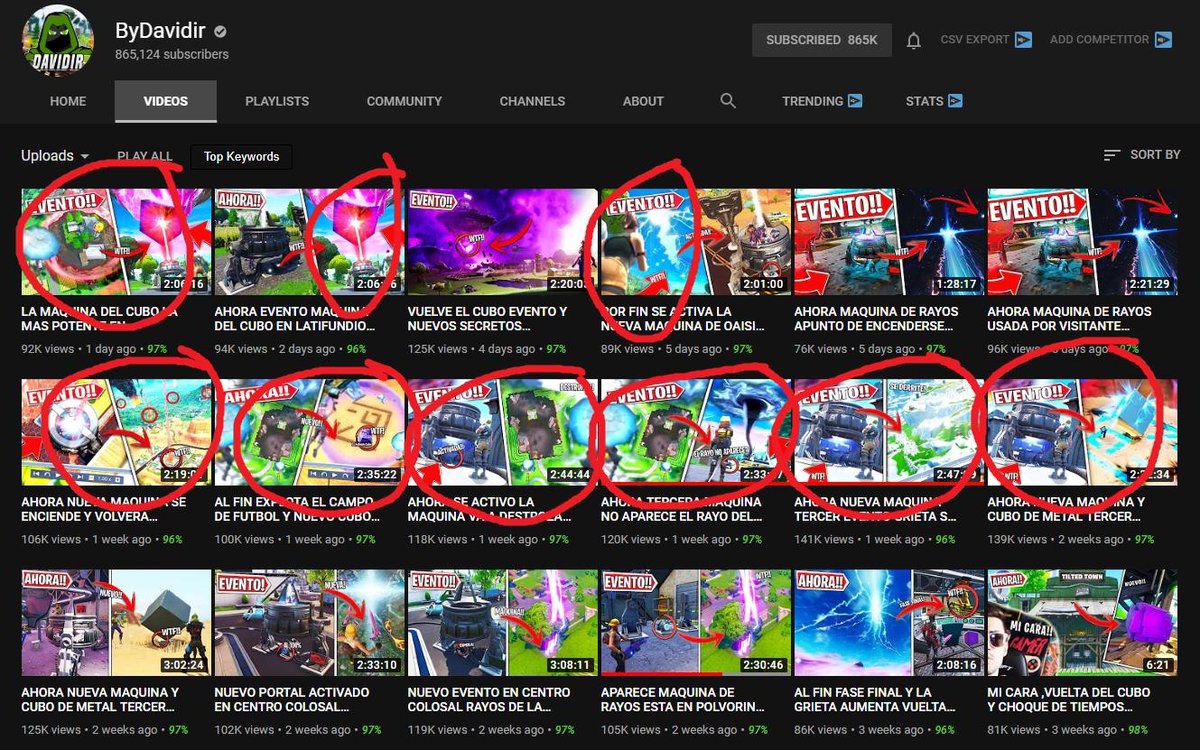Click '94K views • 2 days ago' text
Viewport: 1200px width, 750px height.
click(275, 349)
